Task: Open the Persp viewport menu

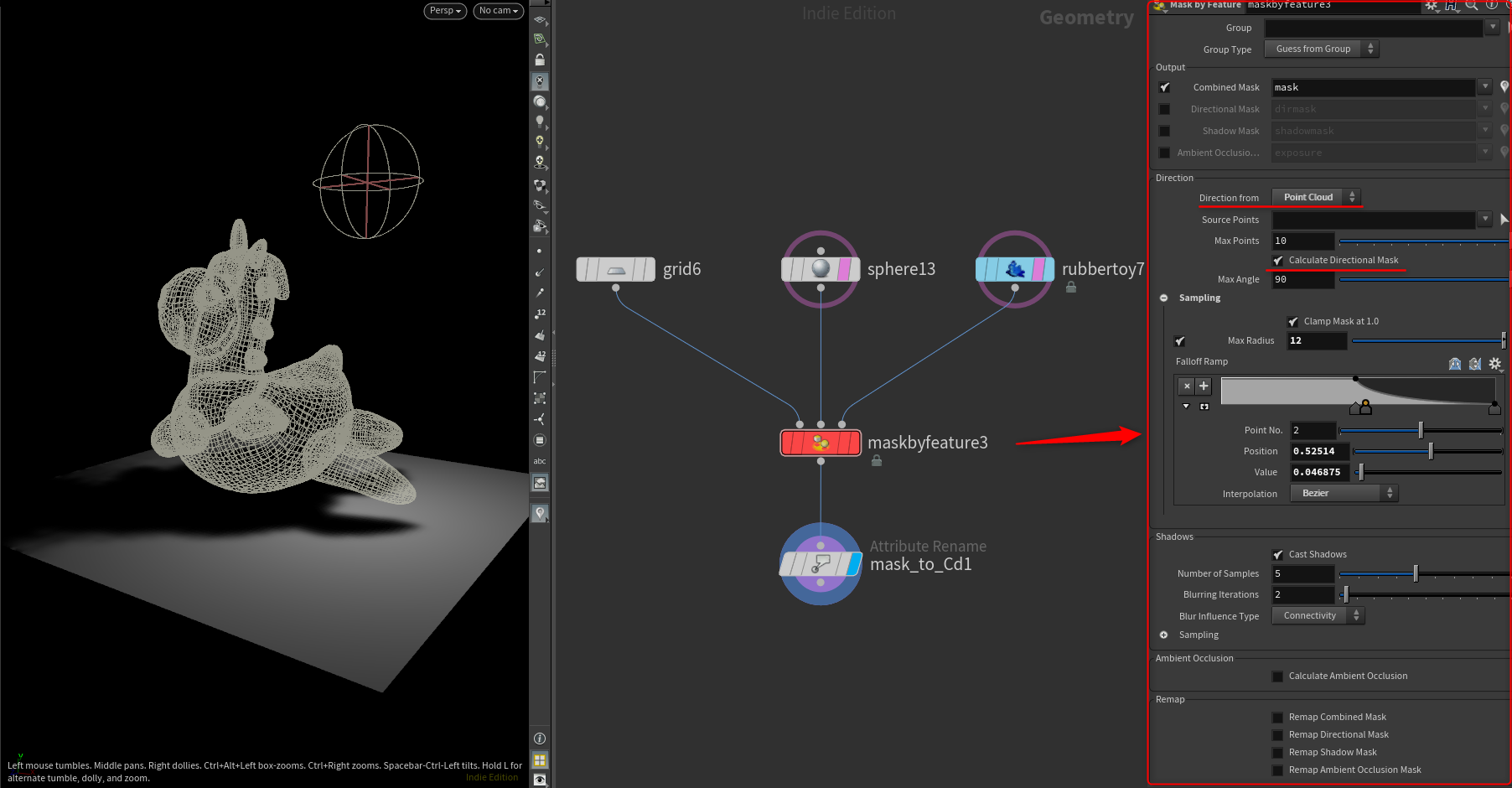Action: coord(445,11)
